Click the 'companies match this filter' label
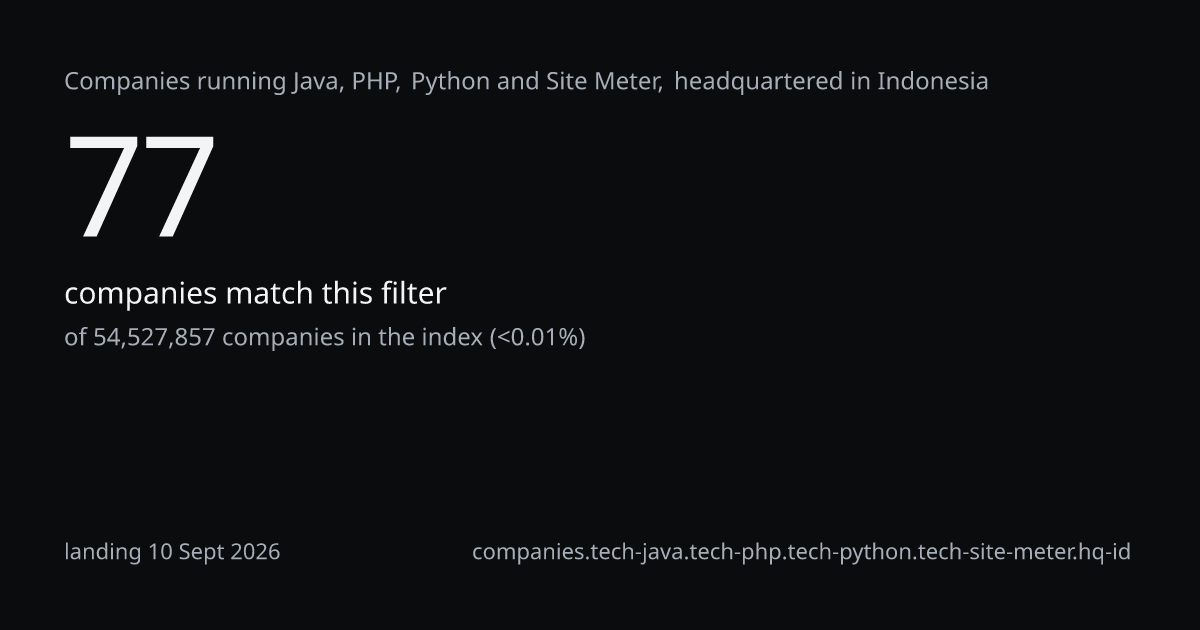 (255, 294)
